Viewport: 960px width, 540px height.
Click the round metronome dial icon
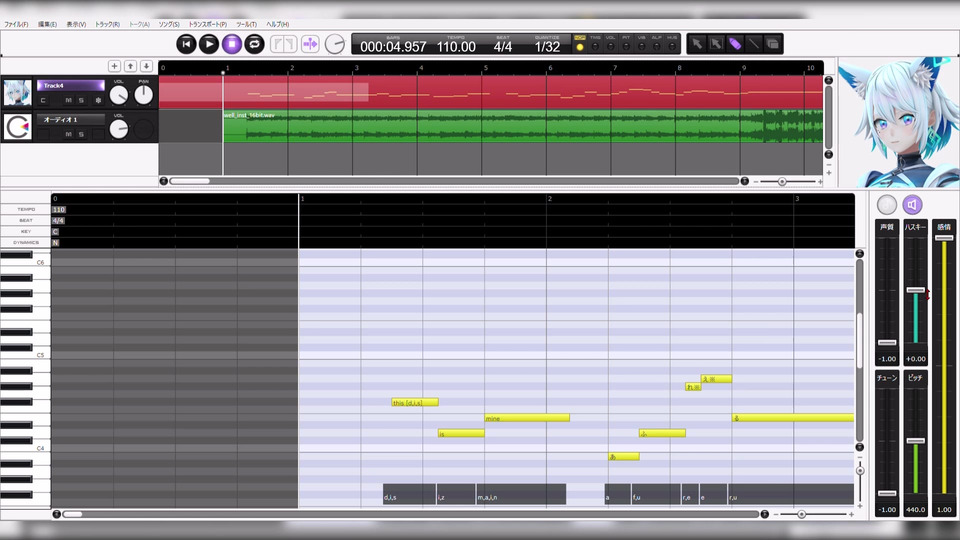click(335, 44)
